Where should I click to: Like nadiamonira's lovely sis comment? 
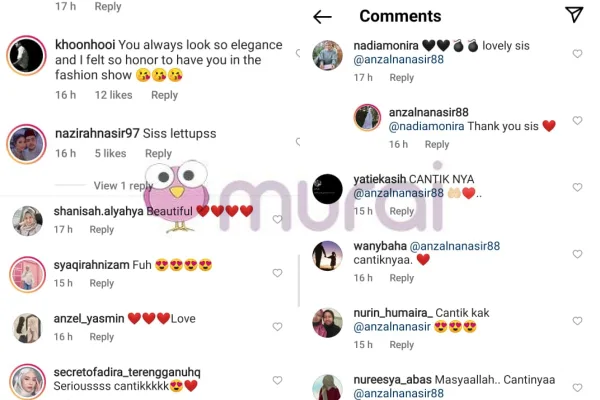point(577,54)
